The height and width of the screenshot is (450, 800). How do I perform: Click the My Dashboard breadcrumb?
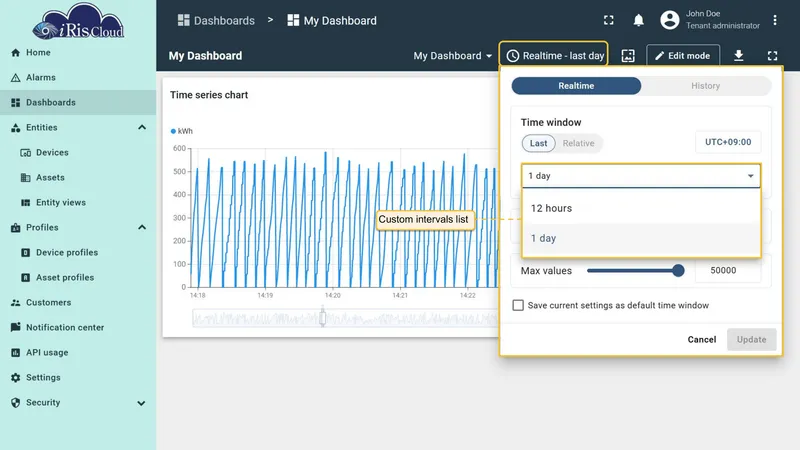click(x=332, y=20)
